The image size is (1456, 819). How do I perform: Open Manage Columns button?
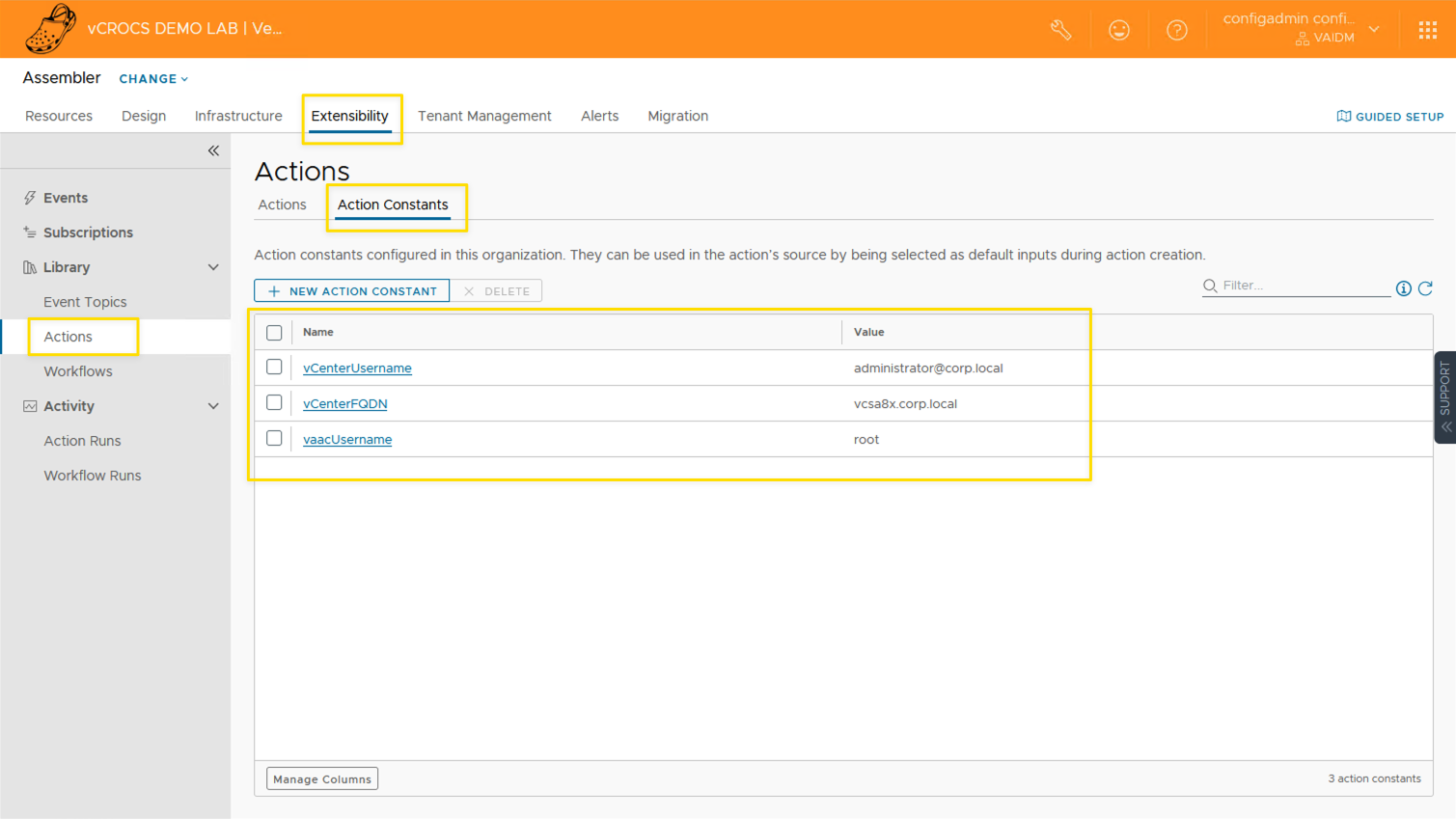tap(322, 778)
